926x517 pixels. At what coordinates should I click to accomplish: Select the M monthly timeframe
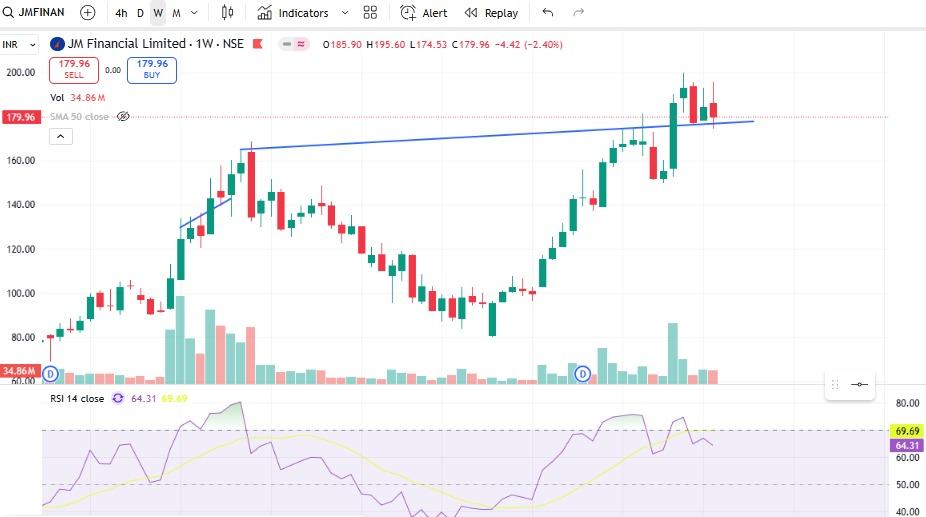click(176, 13)
